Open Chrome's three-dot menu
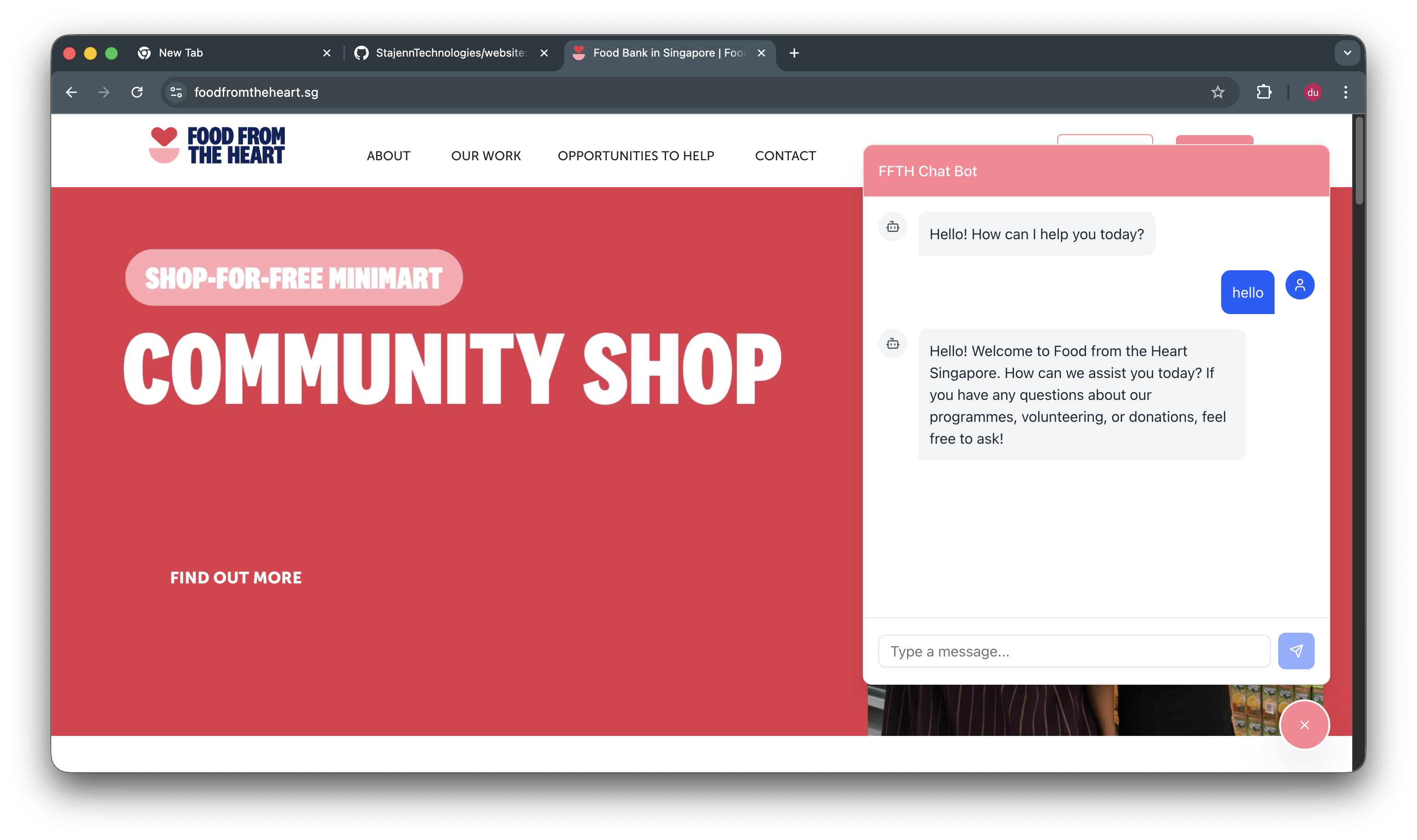The image size is (1417, 840). click(1346, 92)
